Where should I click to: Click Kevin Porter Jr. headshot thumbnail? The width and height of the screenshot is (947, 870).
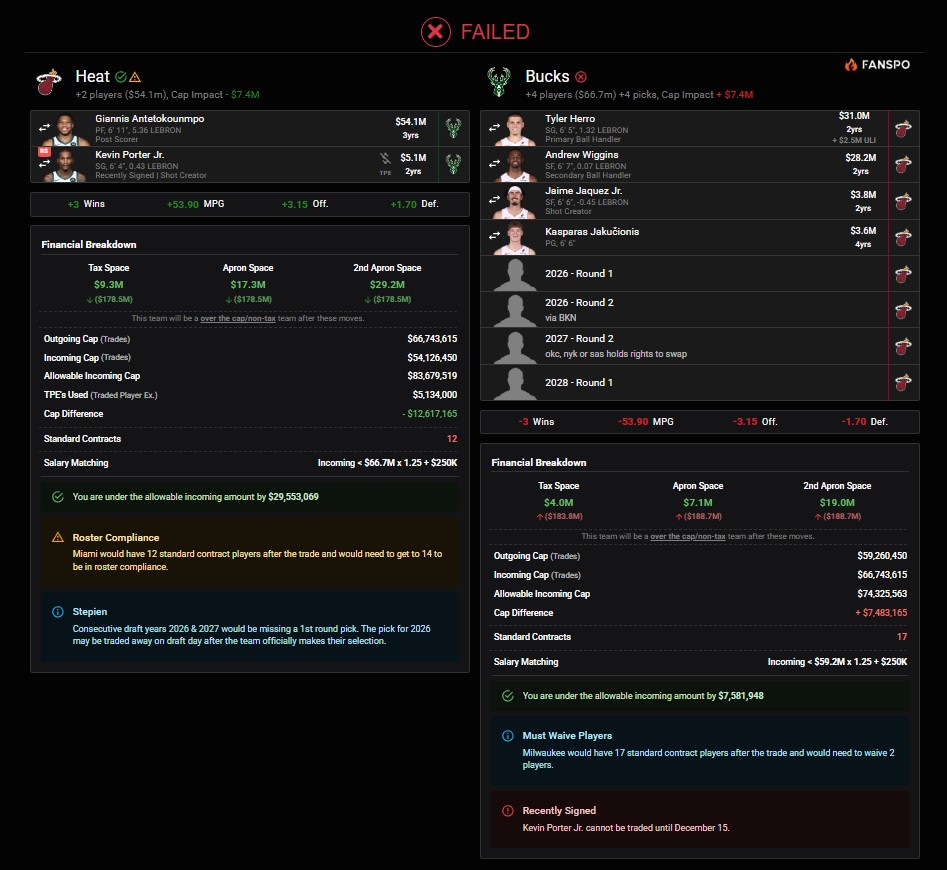point(67,165)
